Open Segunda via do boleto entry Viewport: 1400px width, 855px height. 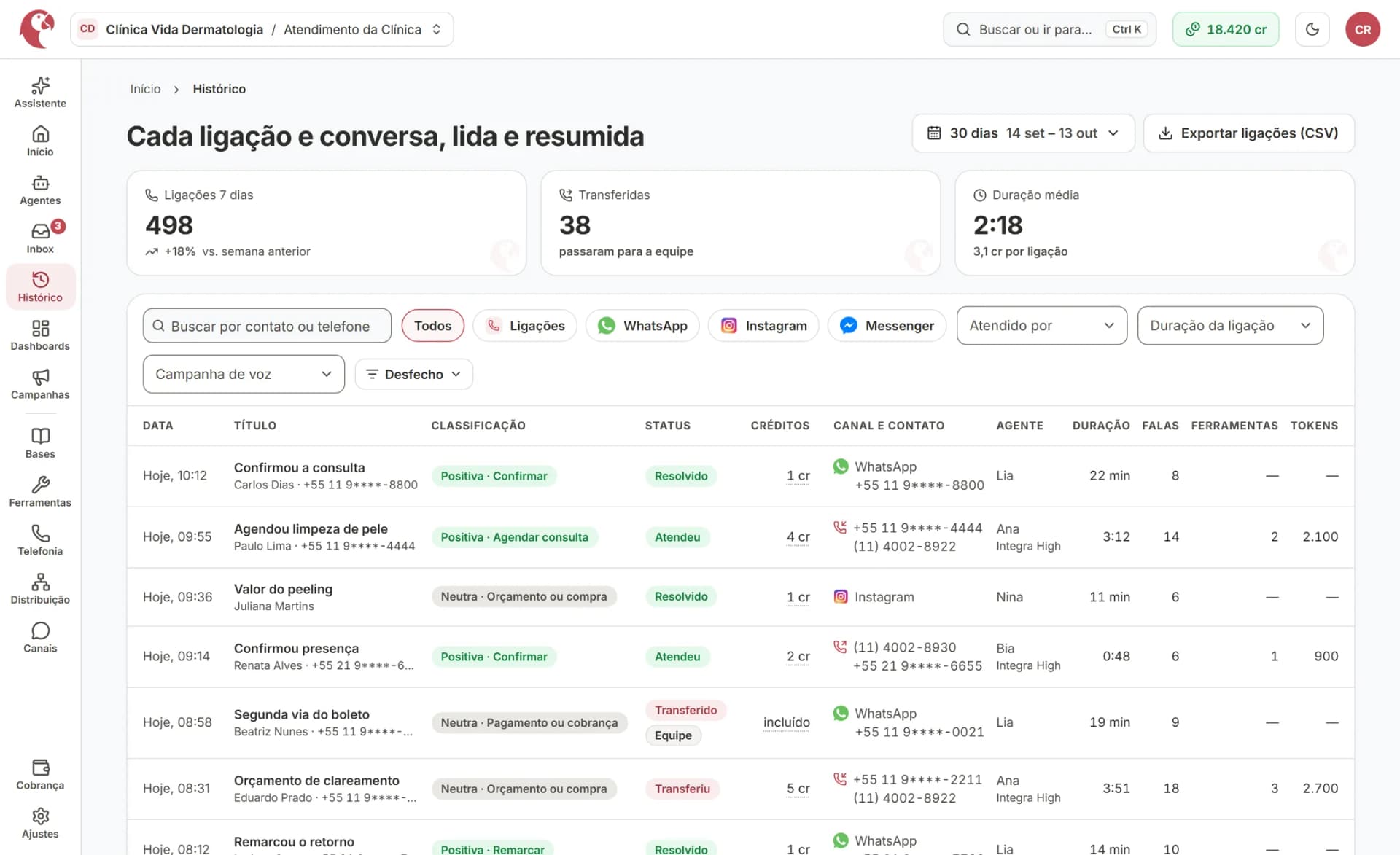point(302,714)
